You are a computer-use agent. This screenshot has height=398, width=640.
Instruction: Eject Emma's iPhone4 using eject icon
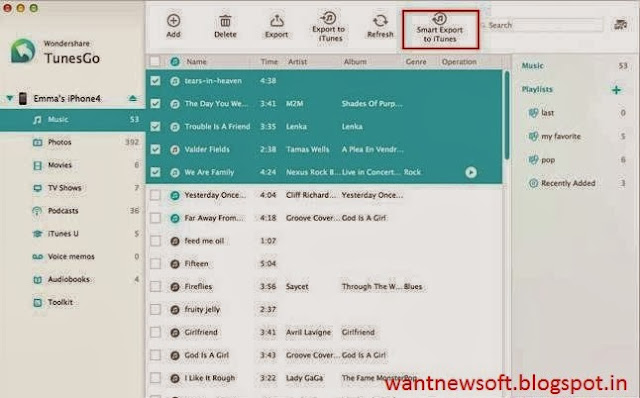133,98
